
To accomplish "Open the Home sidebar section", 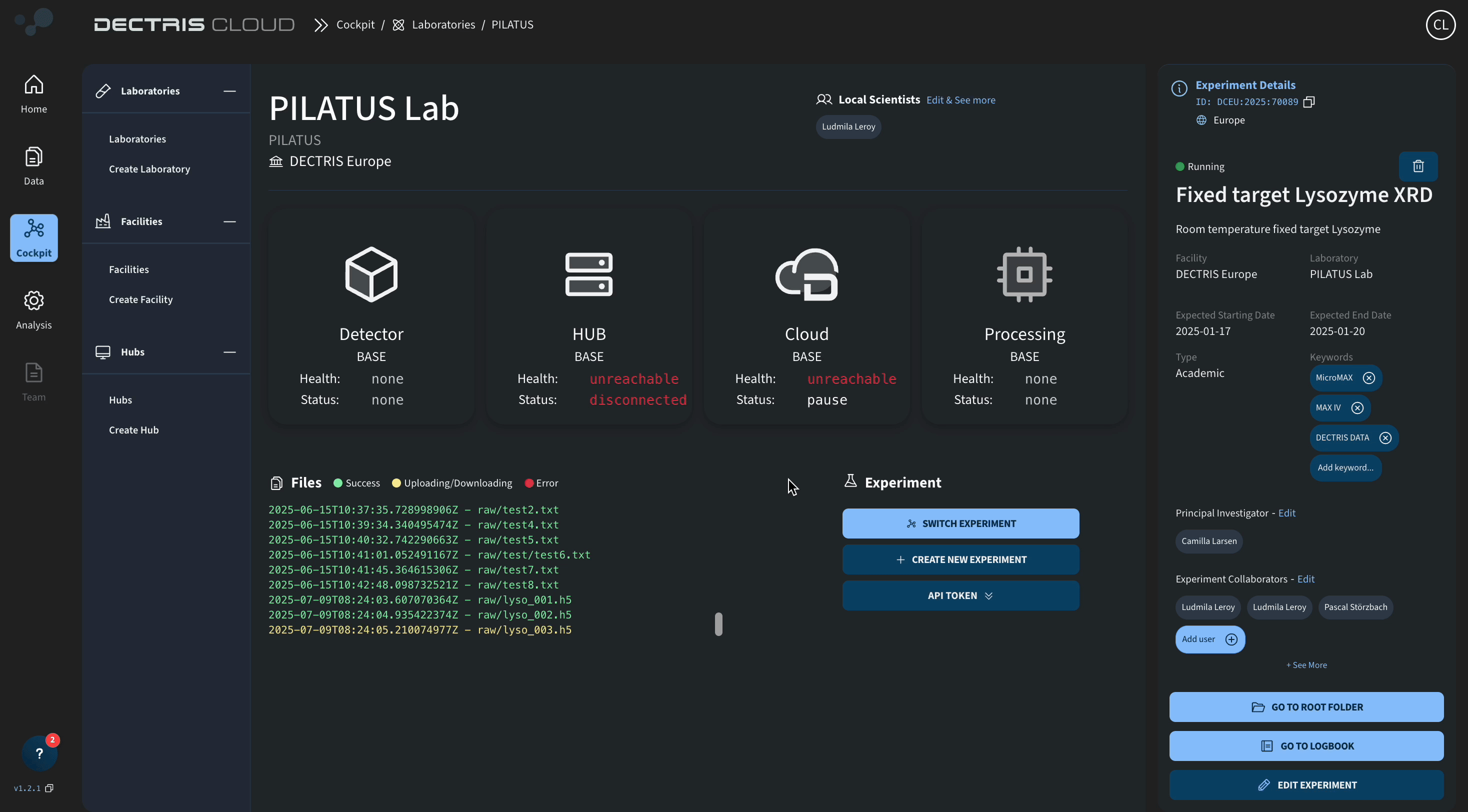I will coord(33,94).
